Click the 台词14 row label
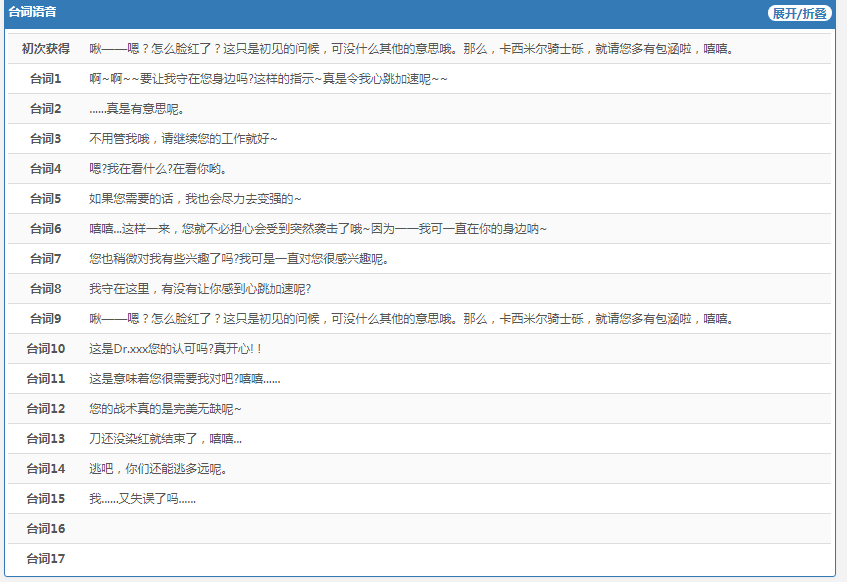Screen dimensions: 847x582 46,469
